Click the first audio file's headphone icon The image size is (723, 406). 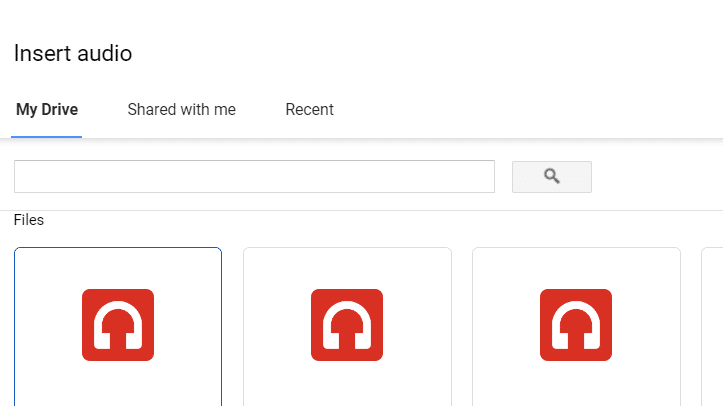coord(118,325)
